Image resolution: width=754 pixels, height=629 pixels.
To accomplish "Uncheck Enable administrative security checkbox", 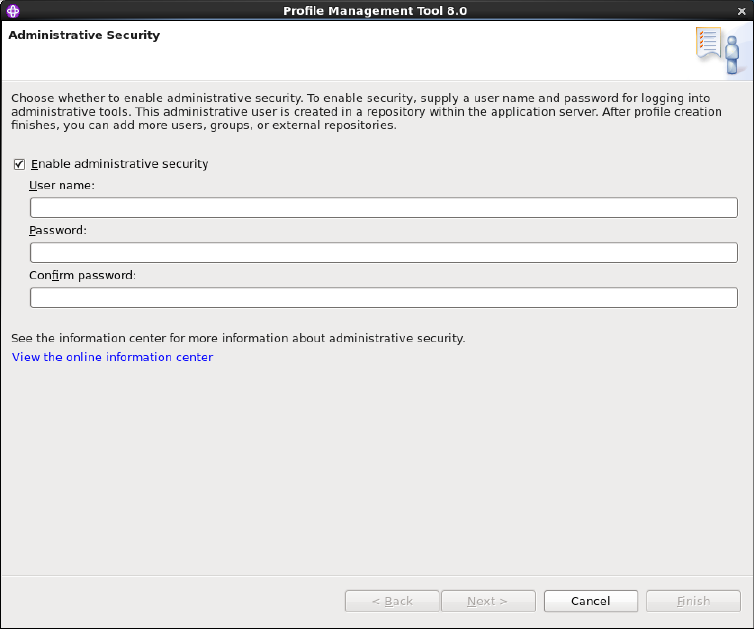I will click(19, 164).
